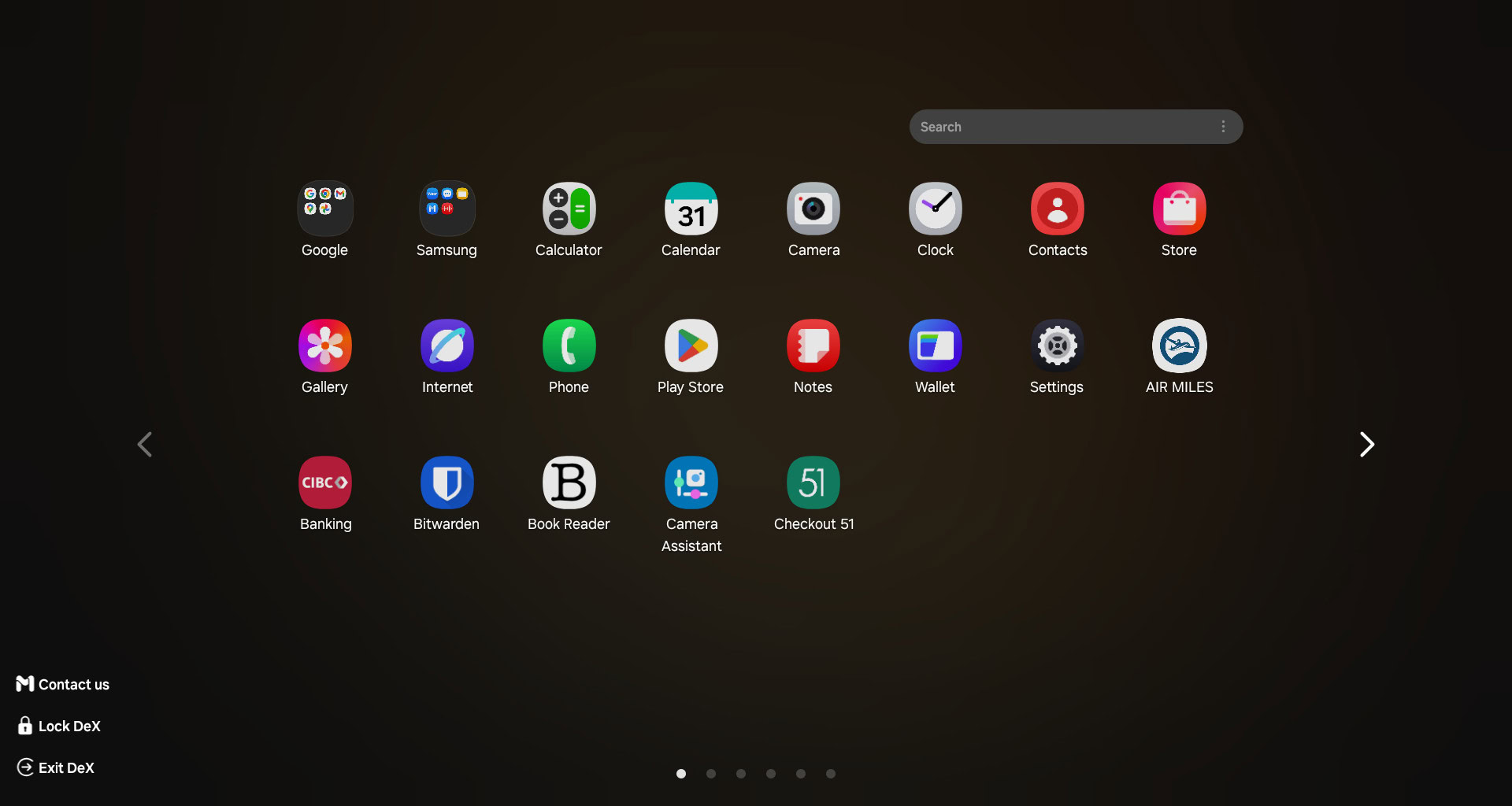This screenshot has width=1512, height=806.
Task: Open the search bar more options menu
Action: tap(1223, 127)
